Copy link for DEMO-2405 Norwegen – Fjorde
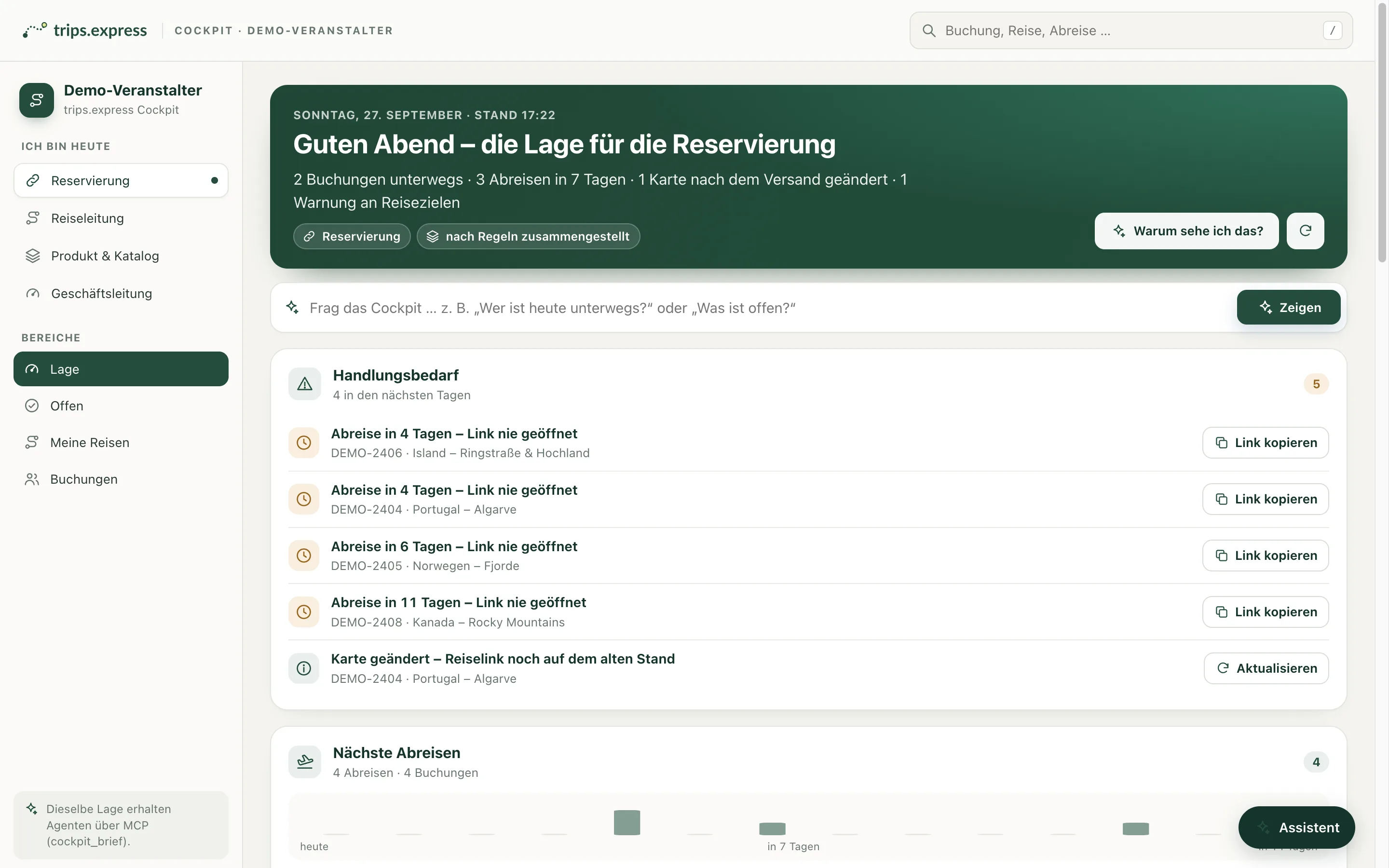The image size is (1389, 868). click(1265, 555)
